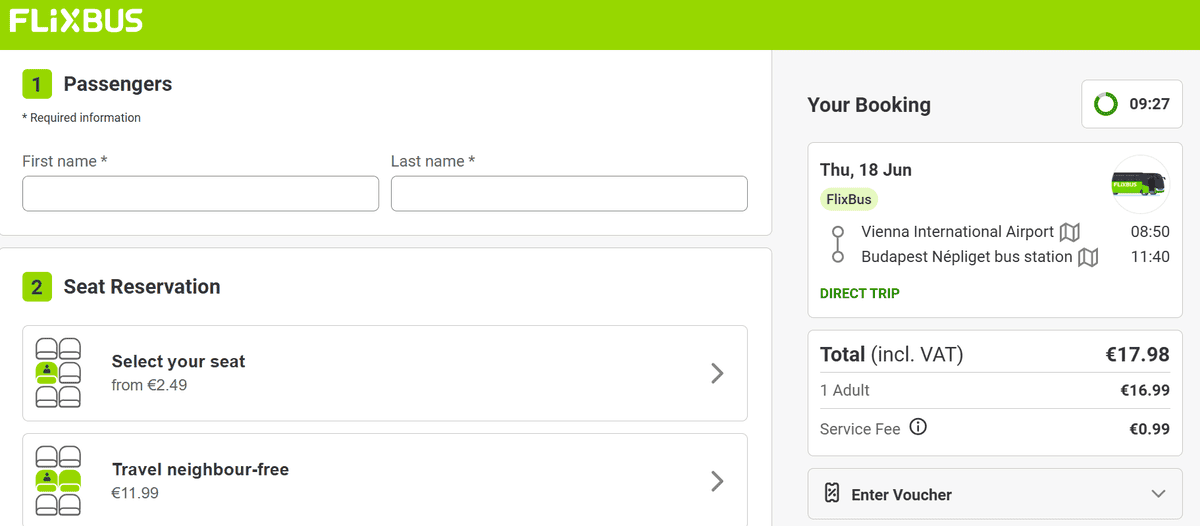Open map for Vienna International Airport

(1070, 232)
